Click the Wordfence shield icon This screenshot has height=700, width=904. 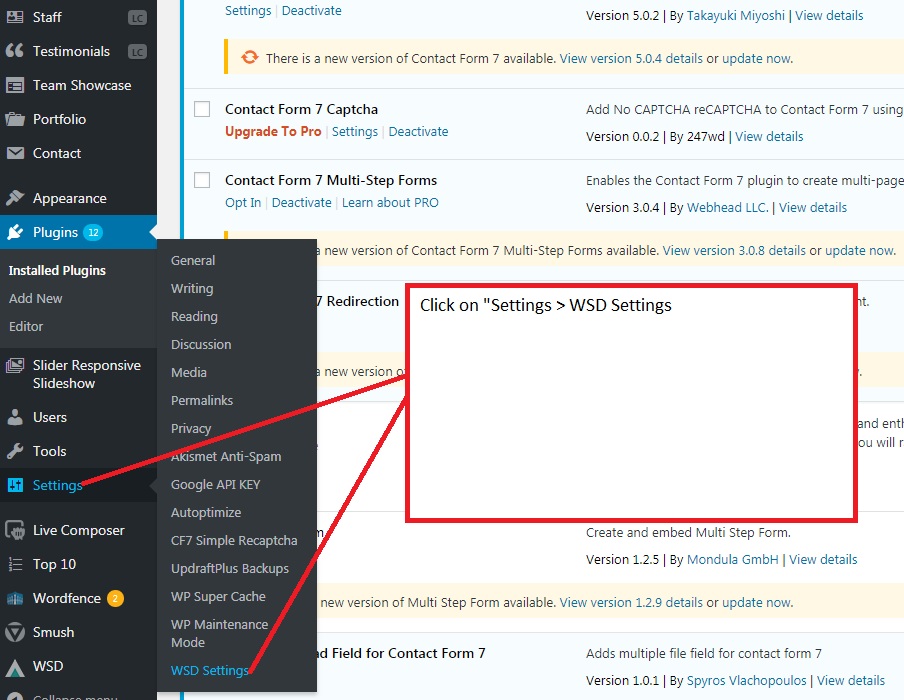(14, 599)
